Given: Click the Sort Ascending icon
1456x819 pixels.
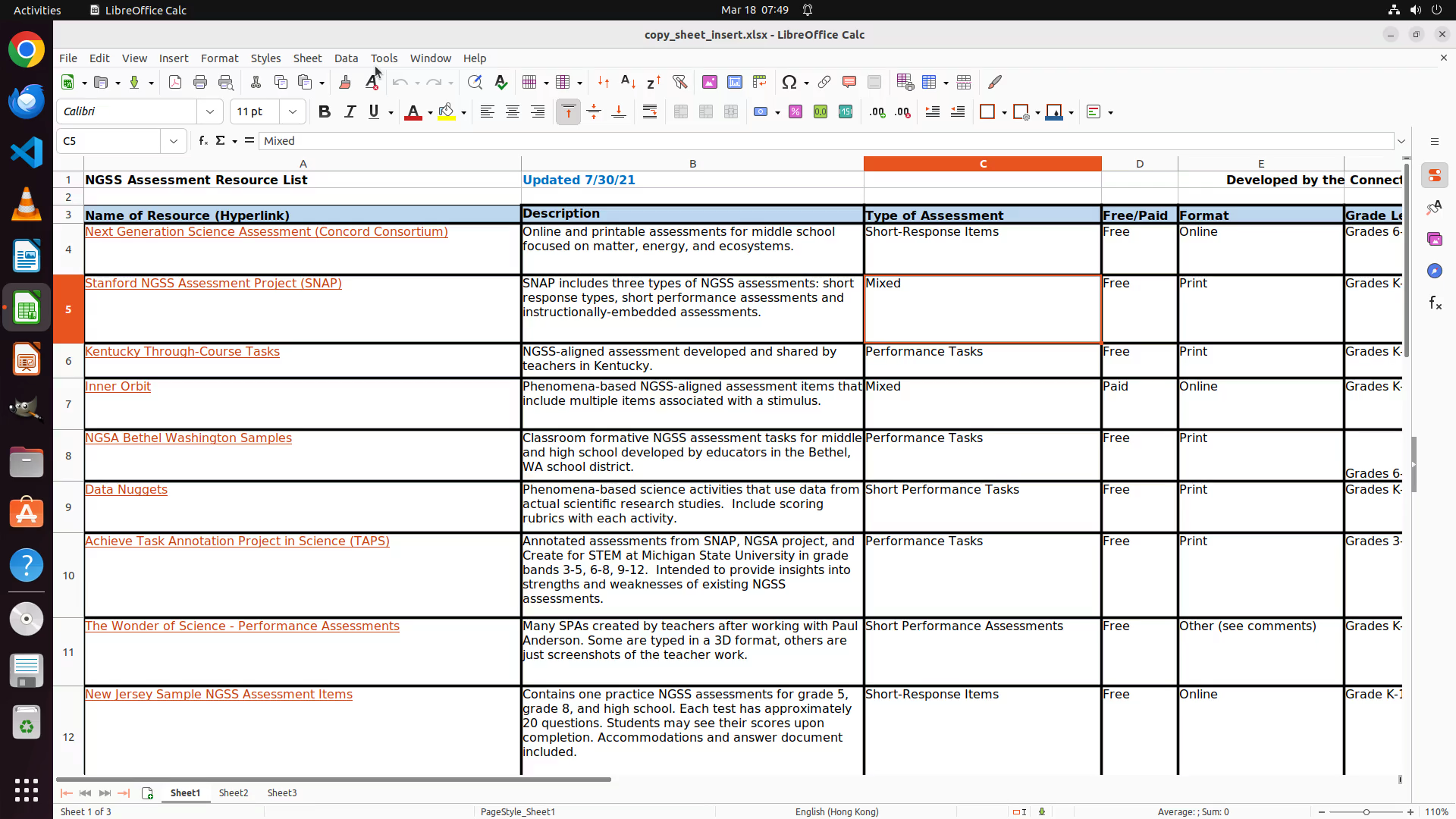Looking at the screenshot, I should (x=628, y=82).
